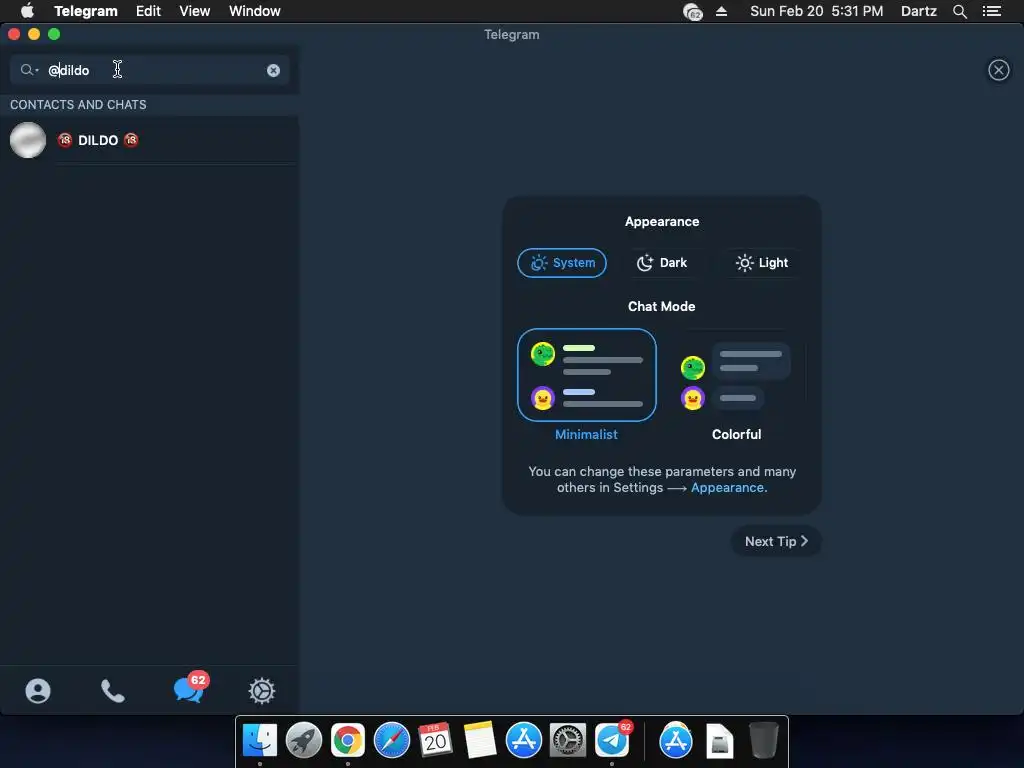Open the Trash in the Dock
This screenshot has width=1024, height=768.
click(x=763, y=741)
